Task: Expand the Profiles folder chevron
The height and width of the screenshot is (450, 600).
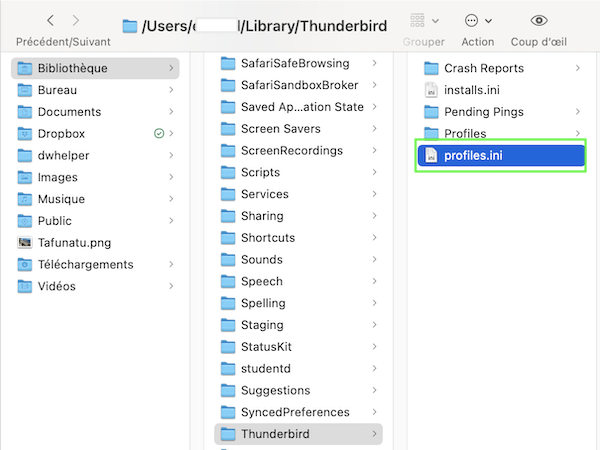Action: click(x=577, y=133)
